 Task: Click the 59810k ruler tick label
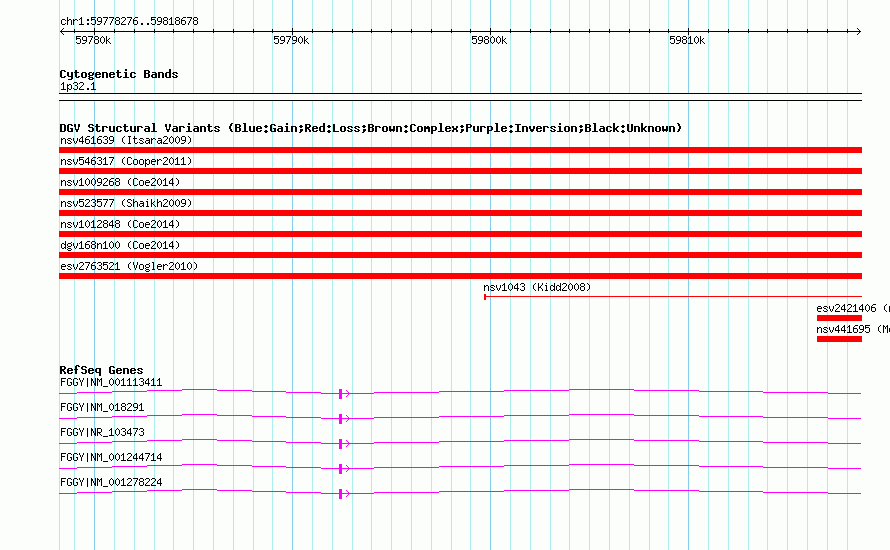(687, 41)
